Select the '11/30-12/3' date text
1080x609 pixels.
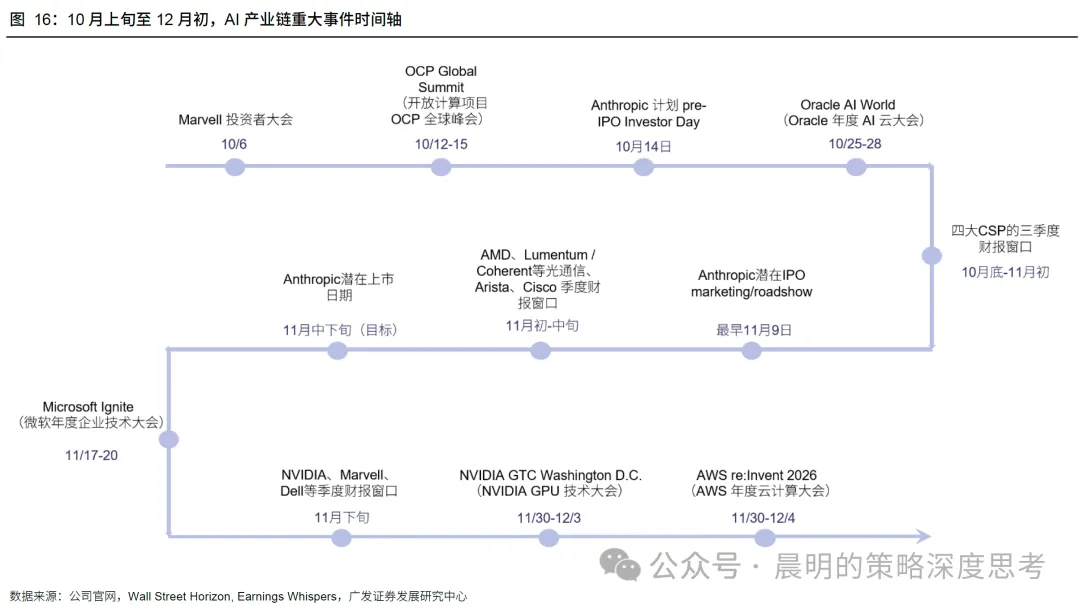549,518
